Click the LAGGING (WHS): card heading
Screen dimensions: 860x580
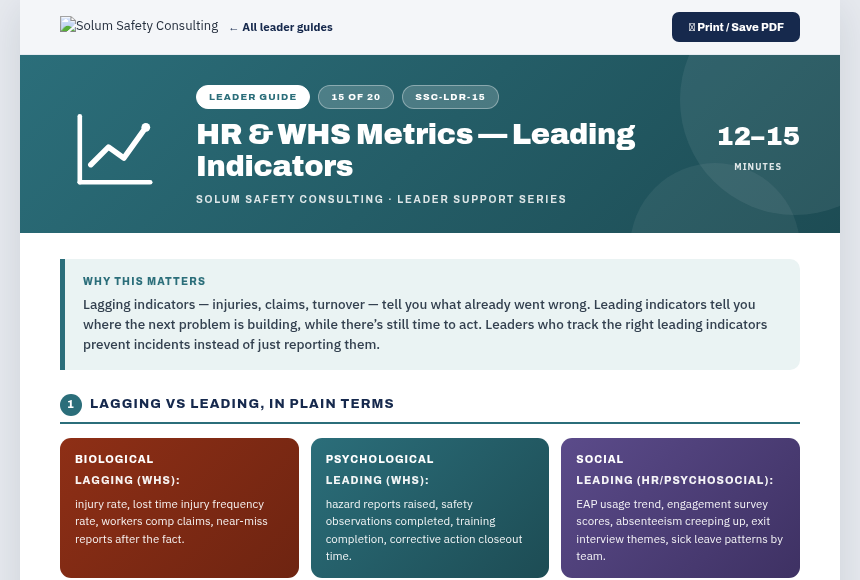point(127,480)
